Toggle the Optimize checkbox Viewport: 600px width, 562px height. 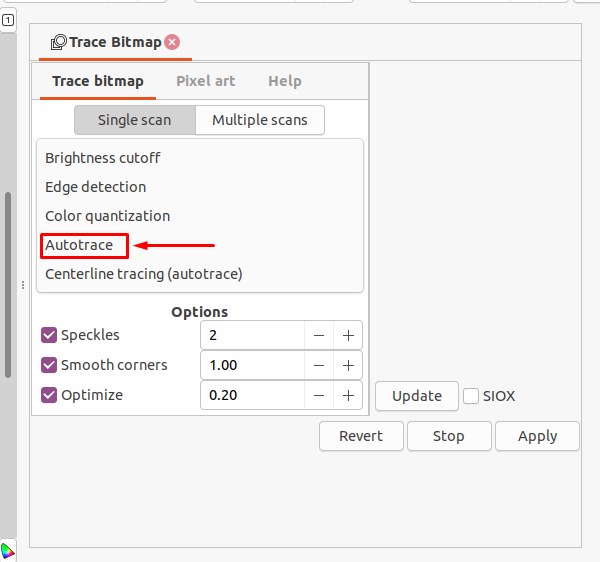tap(49, 396)
